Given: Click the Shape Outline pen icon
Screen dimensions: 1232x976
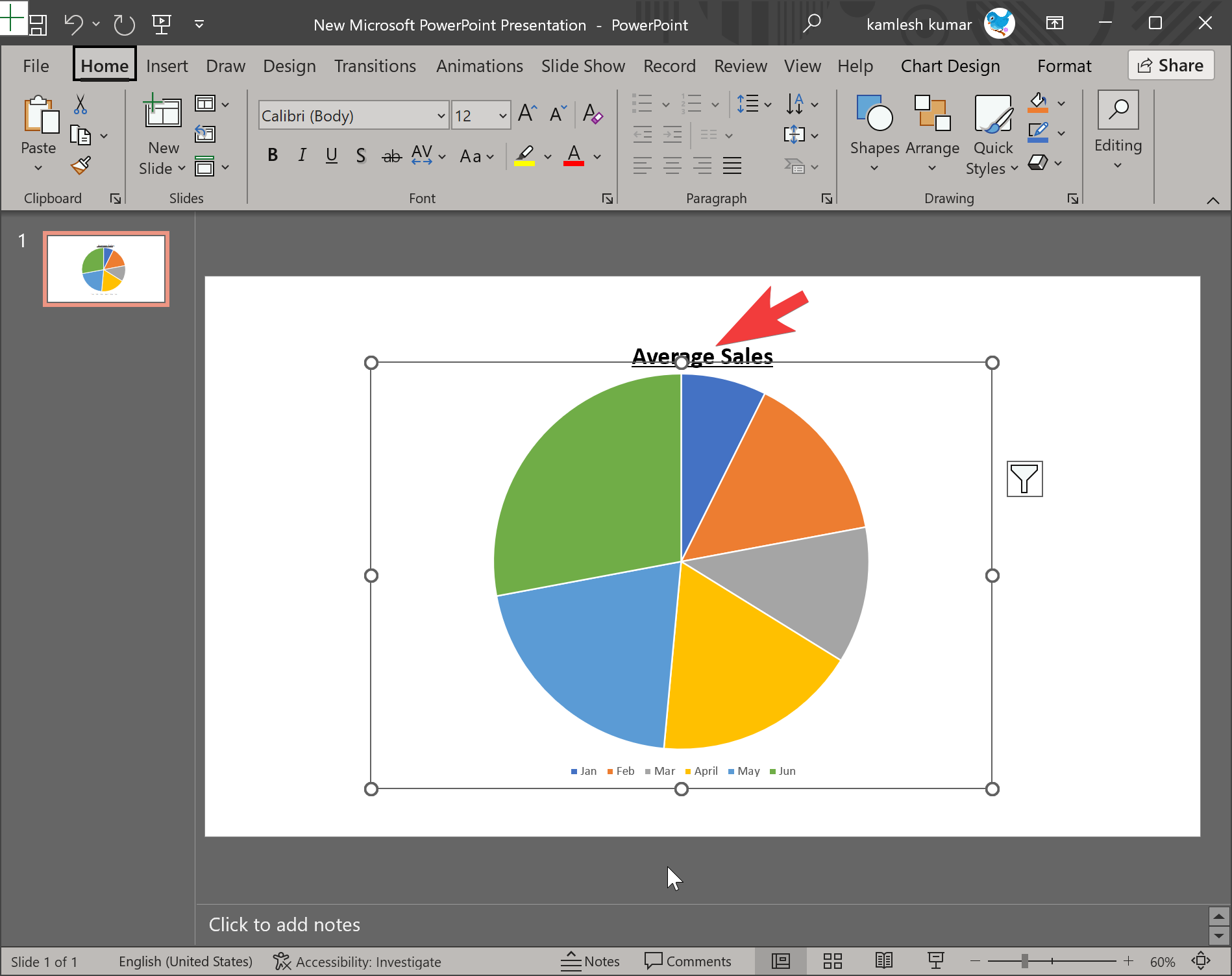Looking at the screenshot, I should [x=1038, y=133].
